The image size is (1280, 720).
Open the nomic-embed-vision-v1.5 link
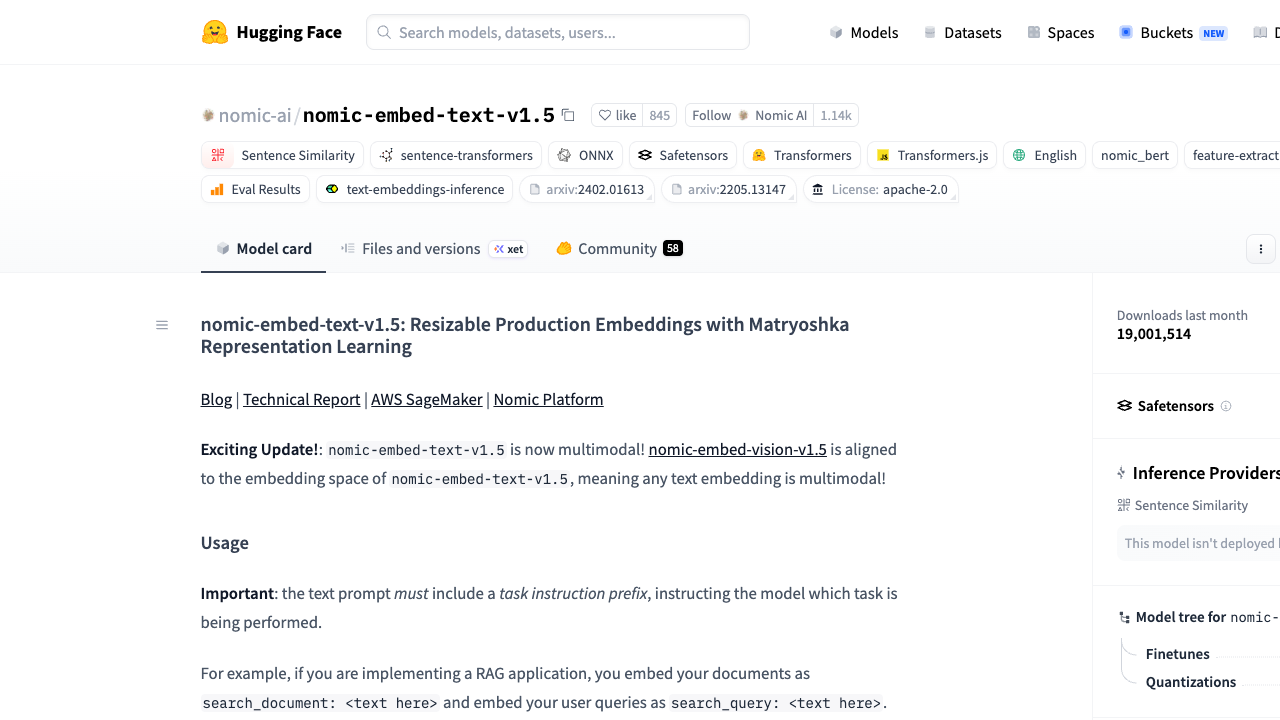(737, 449)
